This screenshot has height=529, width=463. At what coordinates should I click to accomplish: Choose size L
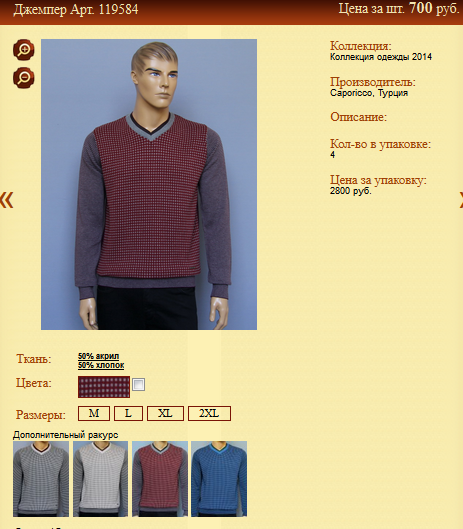click(x=128, y=414)
